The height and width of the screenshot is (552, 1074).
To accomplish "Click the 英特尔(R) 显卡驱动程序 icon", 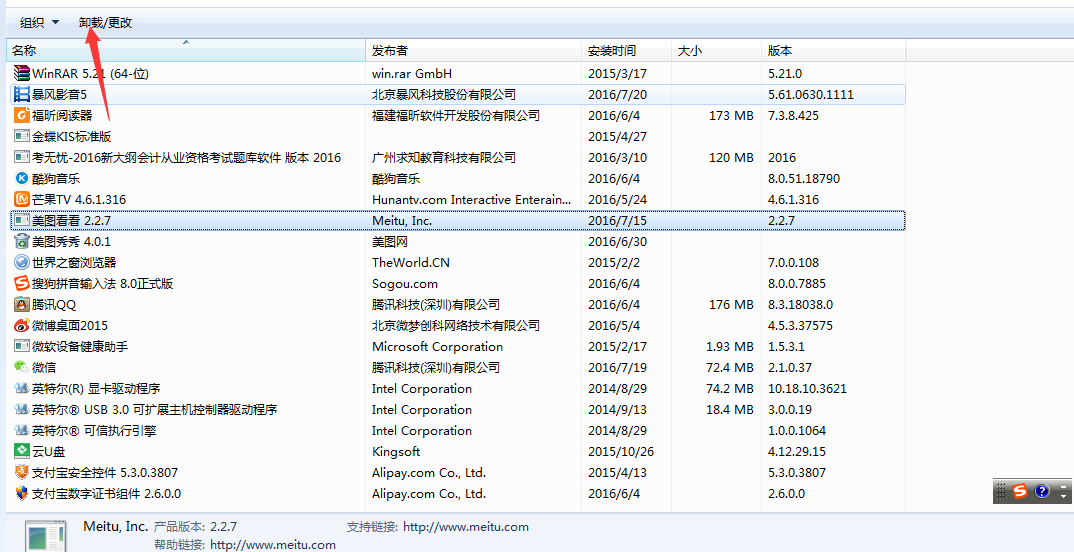I will pos(22,389).
